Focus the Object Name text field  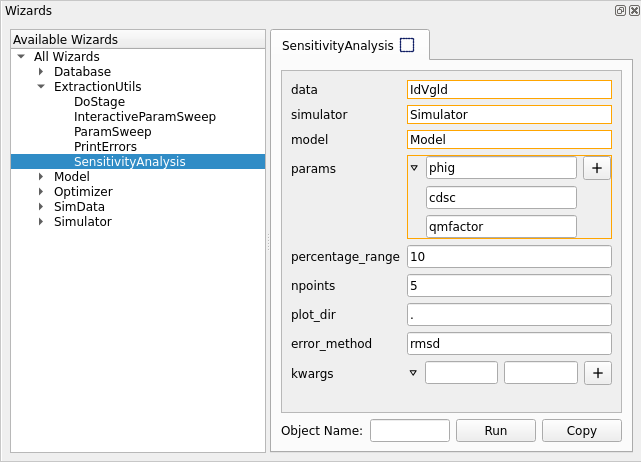click(409, 431)
